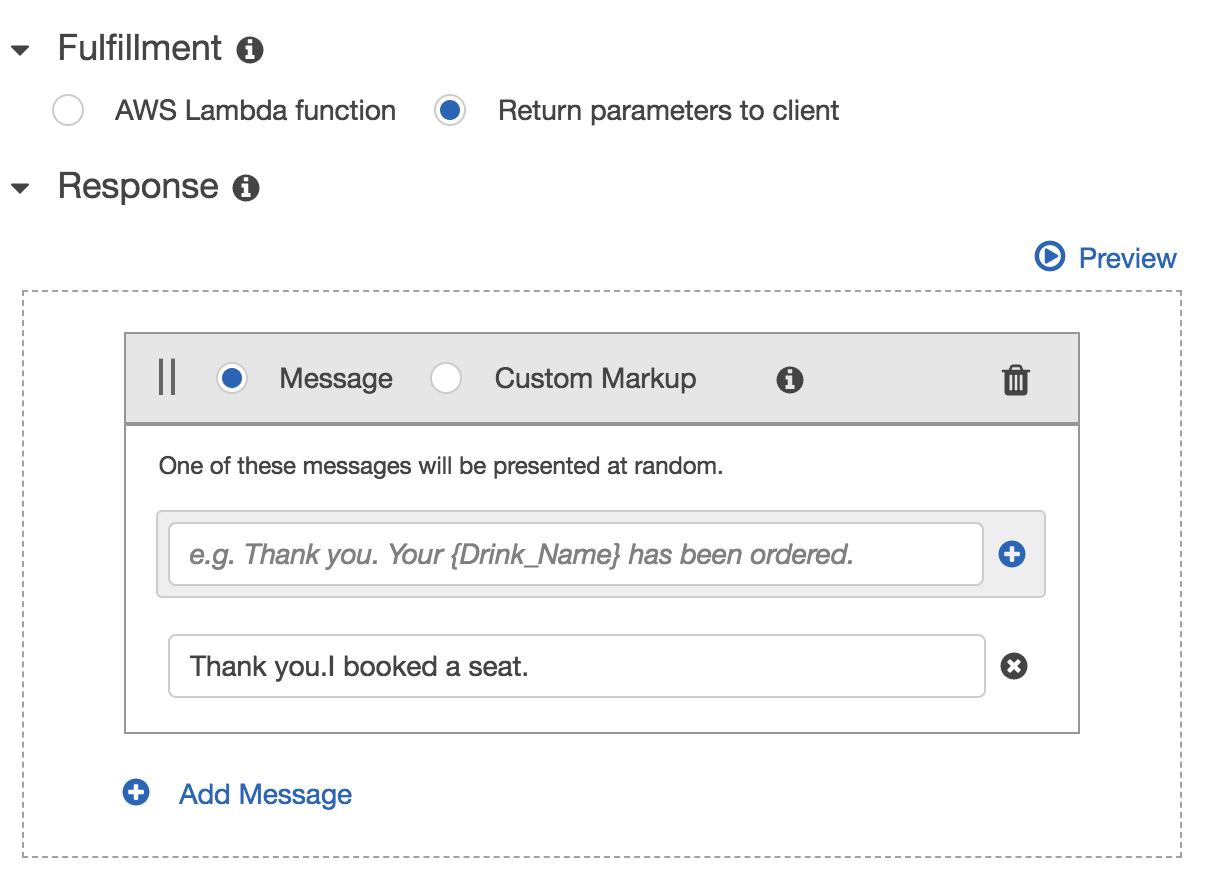Click the blue plus to add typed message
The image size is (1220, 880).
[x=1012, y=554]
